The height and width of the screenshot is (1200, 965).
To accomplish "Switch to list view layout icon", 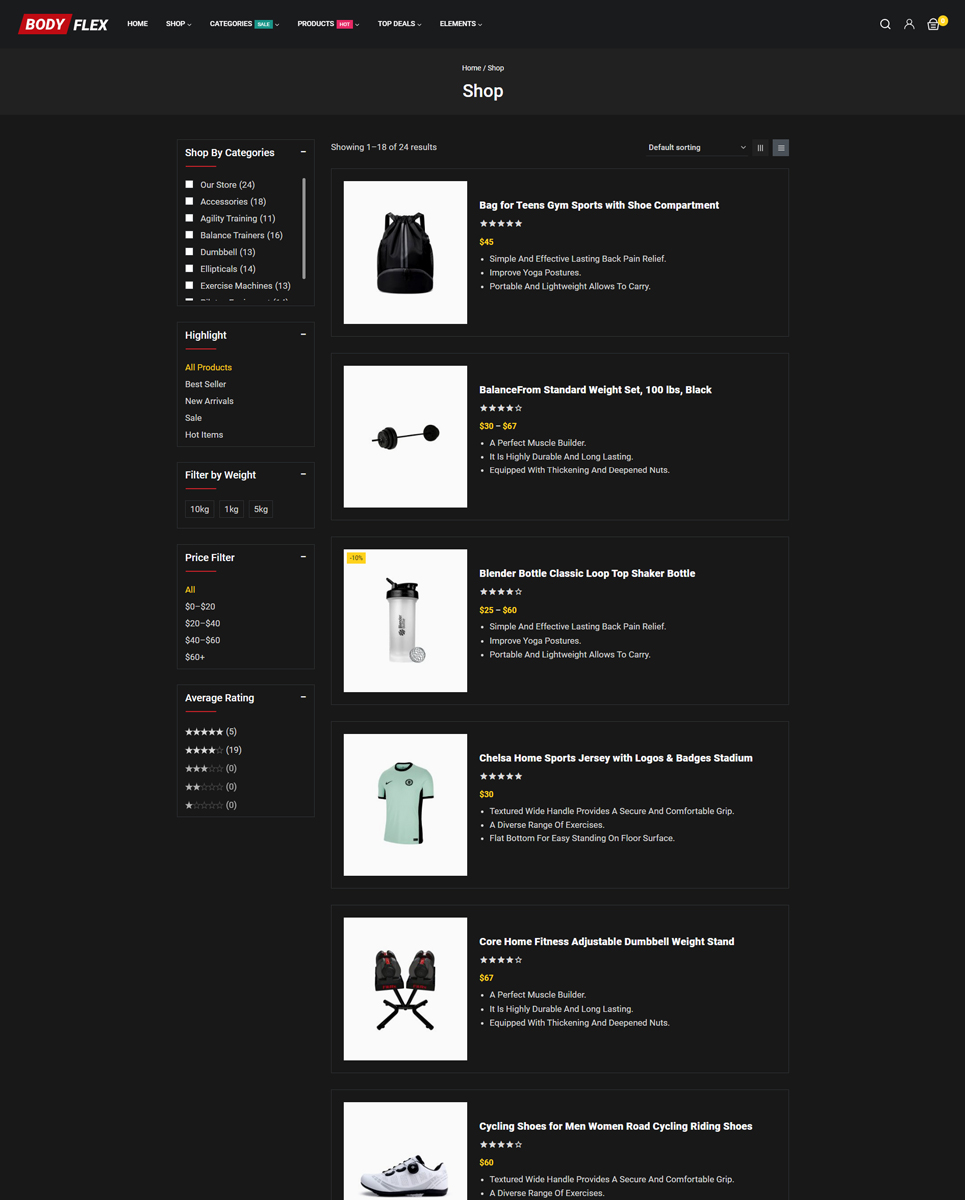I will (x=781, y=148).
